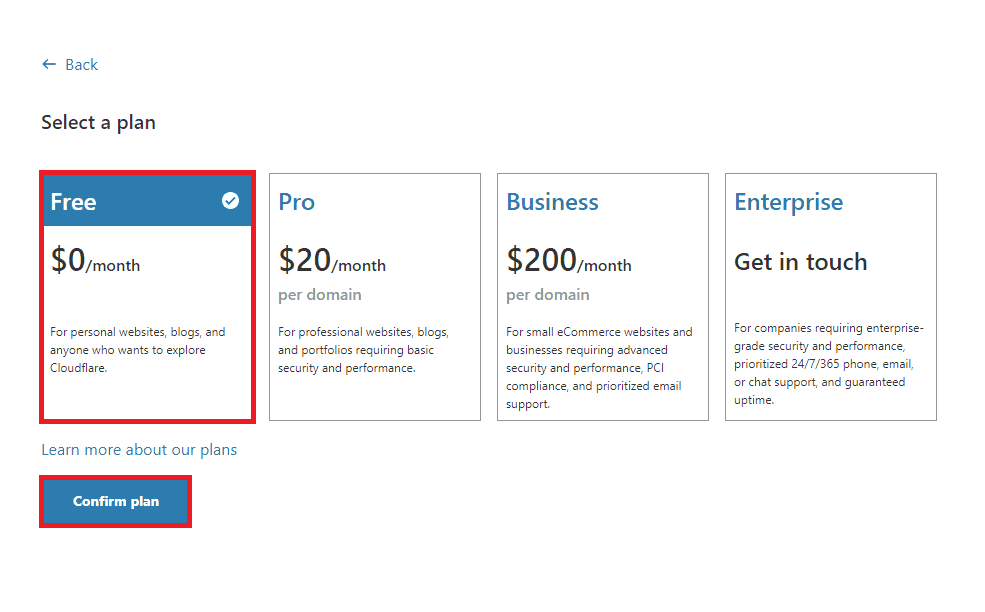Click the Enterprise plan title
Screen dimensions: 985x612
(x=789, y=202)
